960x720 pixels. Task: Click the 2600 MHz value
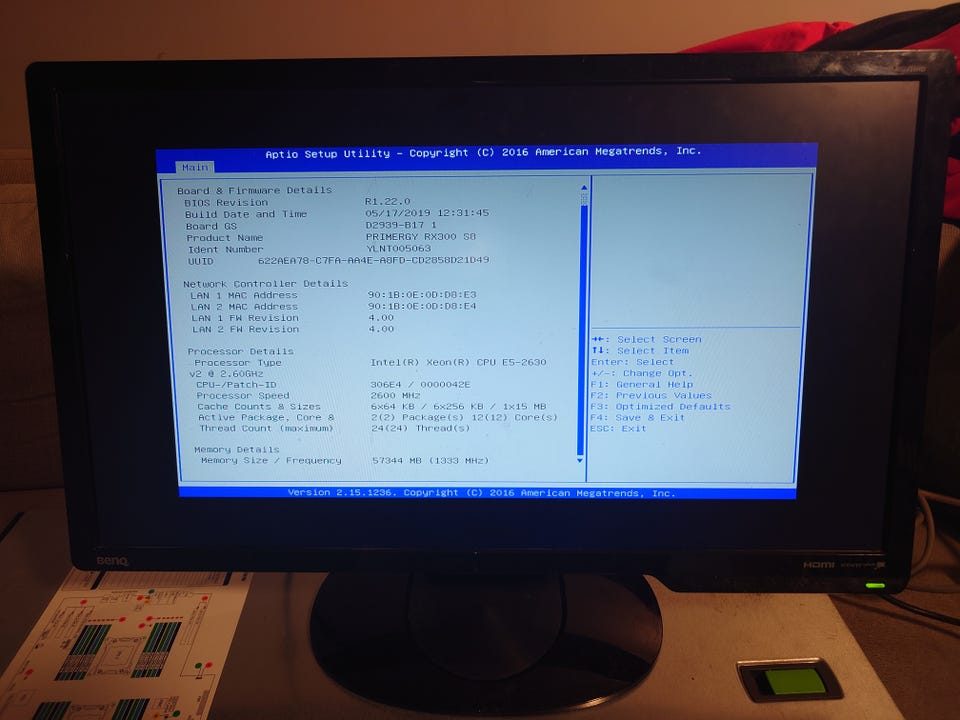coord(395,396)
